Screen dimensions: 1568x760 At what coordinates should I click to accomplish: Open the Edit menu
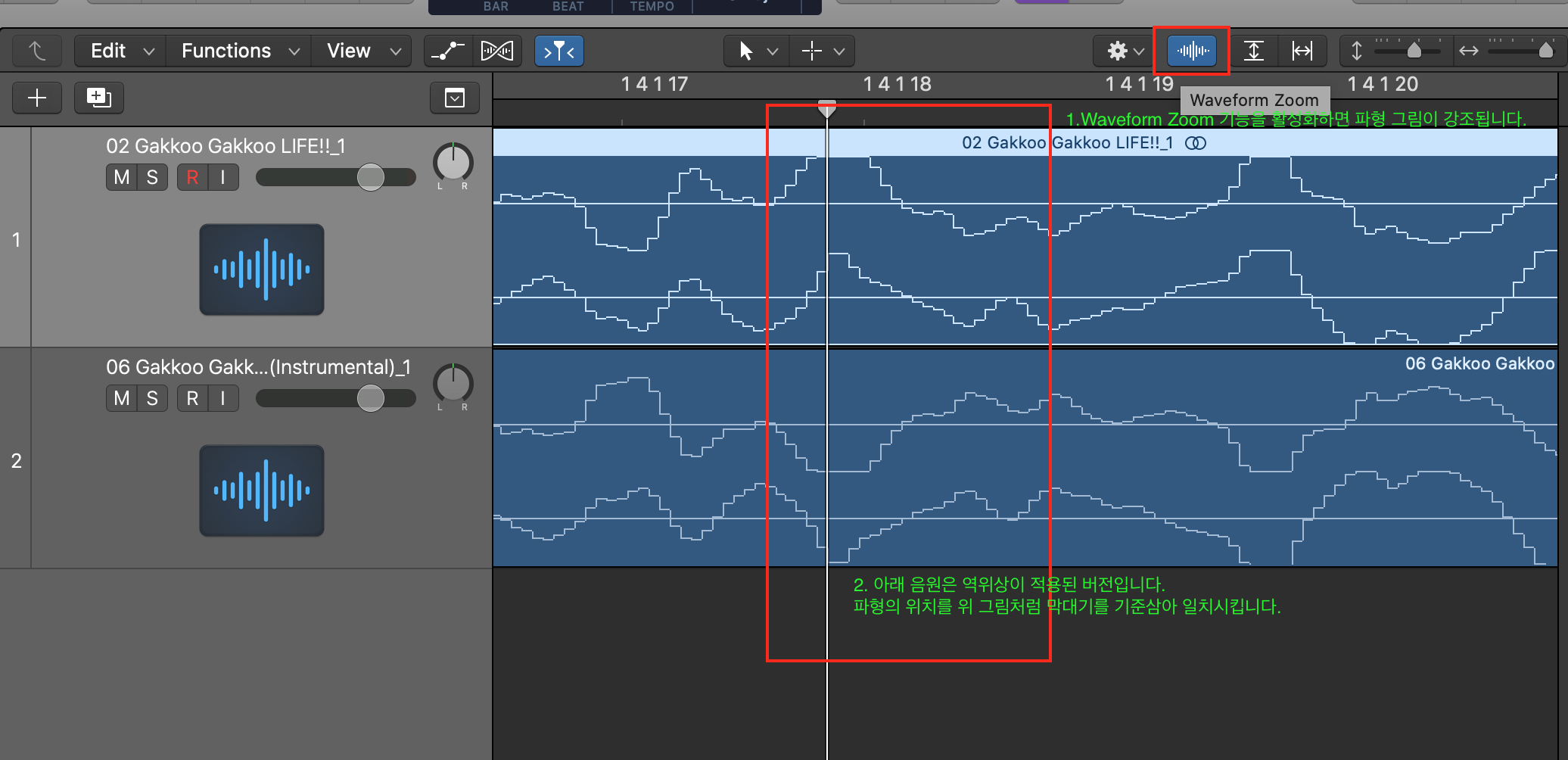[x=121, y=51]
